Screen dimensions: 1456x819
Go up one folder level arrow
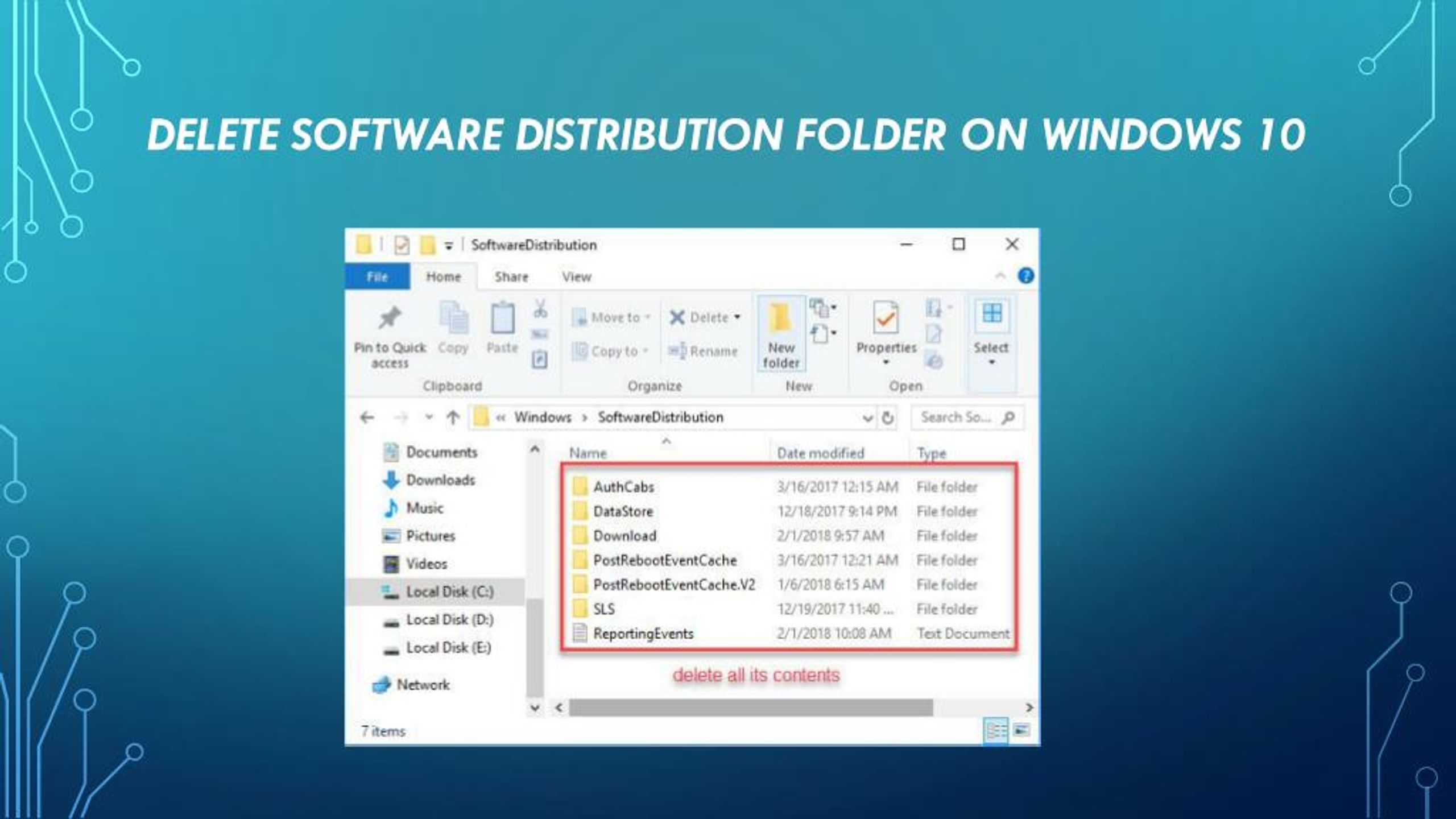pyautogui.click(x=453, y=417)
